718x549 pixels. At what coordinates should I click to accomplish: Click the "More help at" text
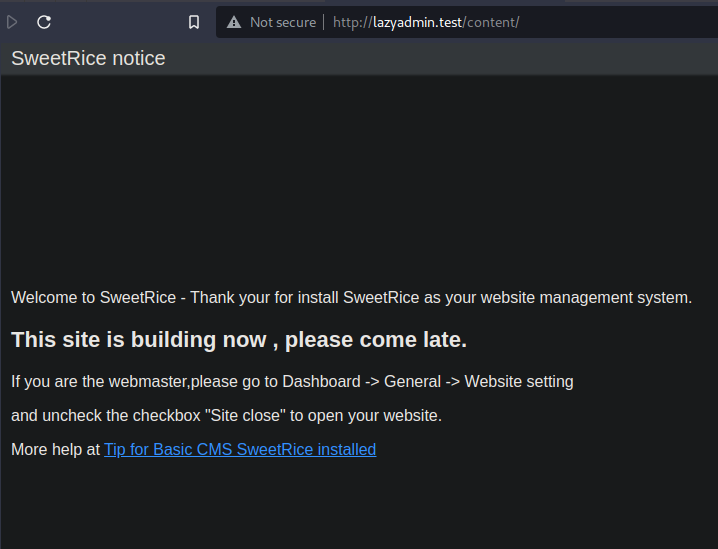(x=55, y=449)
